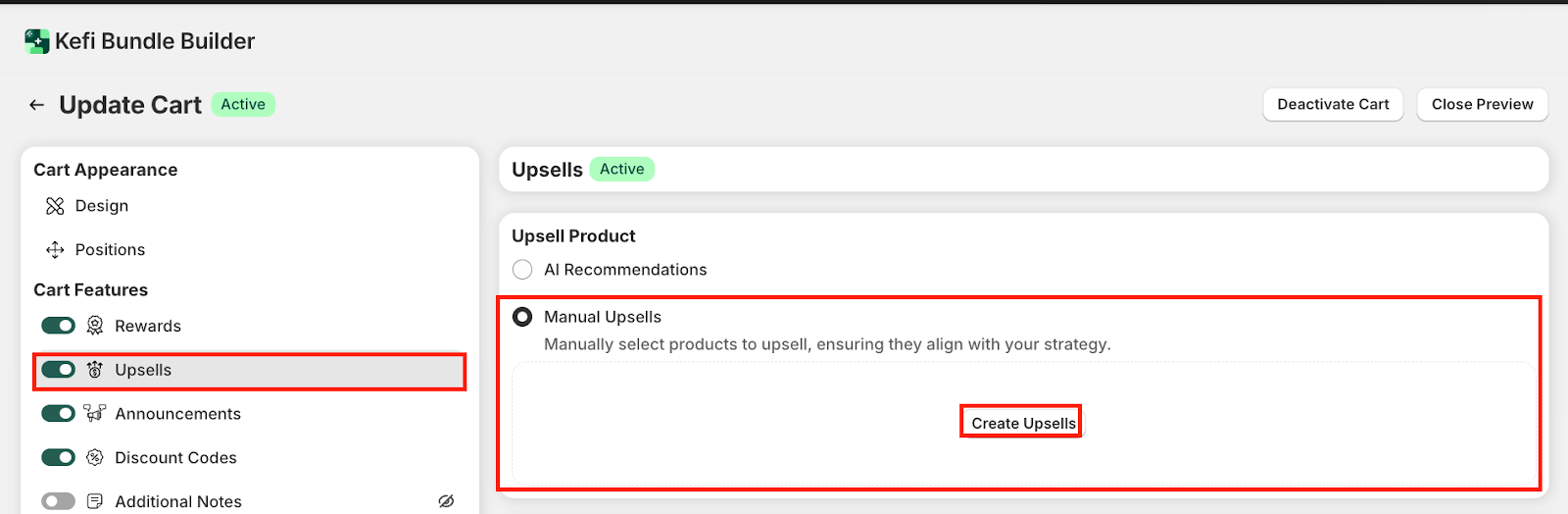Click the Upsells icon in sidebar
Image resolution: width=1568 pixels, height=514 pixels.
click(95, 370)
